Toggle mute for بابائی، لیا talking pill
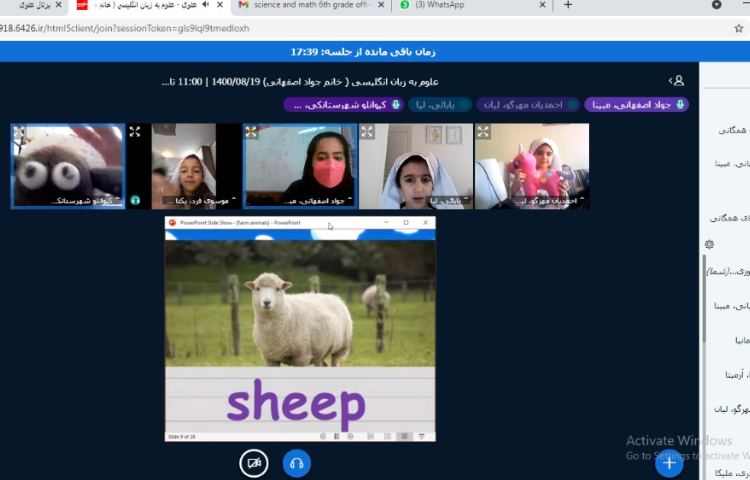 point(440,104)
